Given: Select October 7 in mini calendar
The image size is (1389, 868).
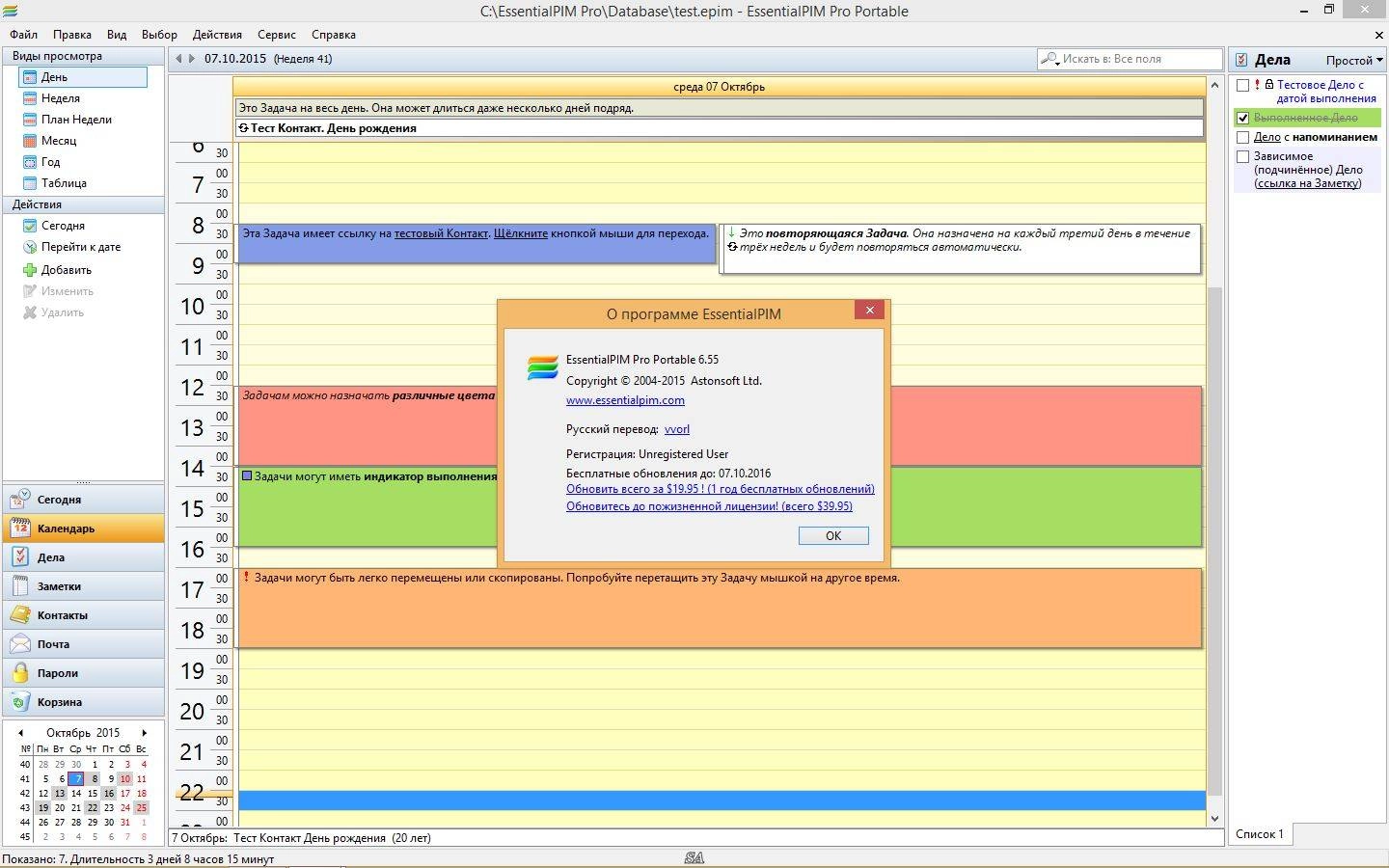Looking at the screenshot, I should (76, 779).
